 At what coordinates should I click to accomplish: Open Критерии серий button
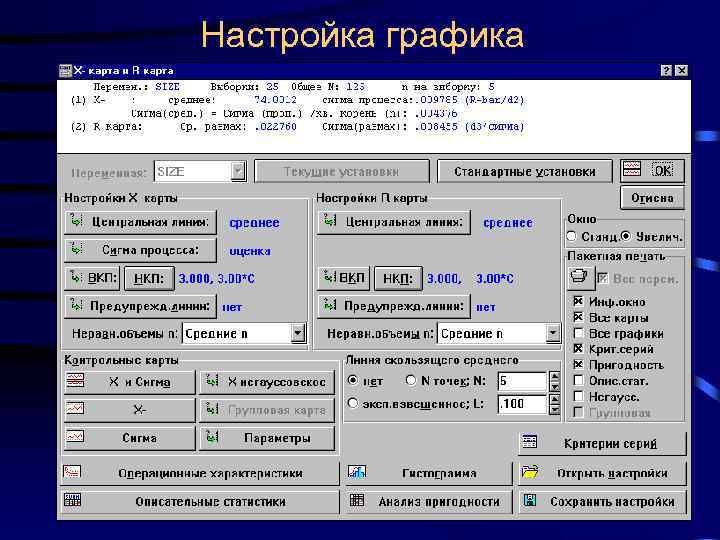[x=602, y=444]
